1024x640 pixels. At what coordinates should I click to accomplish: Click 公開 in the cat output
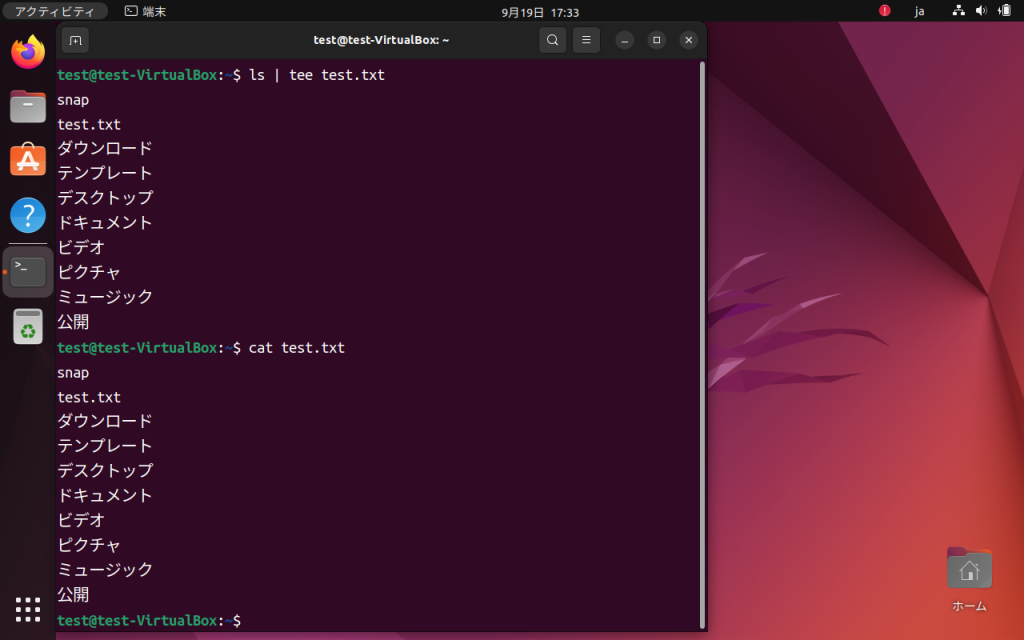point(73,595)
